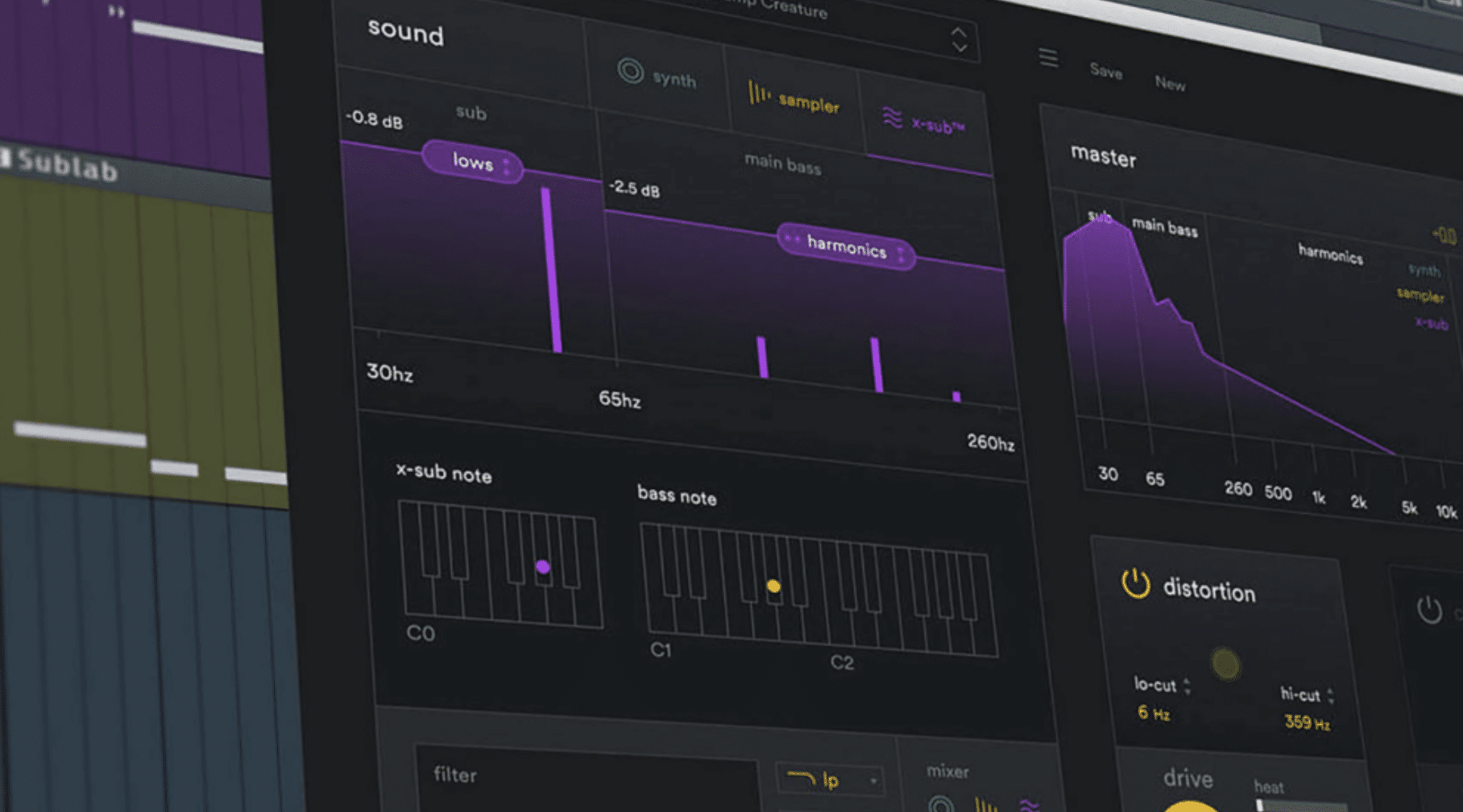The width and height of the screenshot is (1463, 812).
Task: Click the 260hz frequency label
Action: [990, 441]
